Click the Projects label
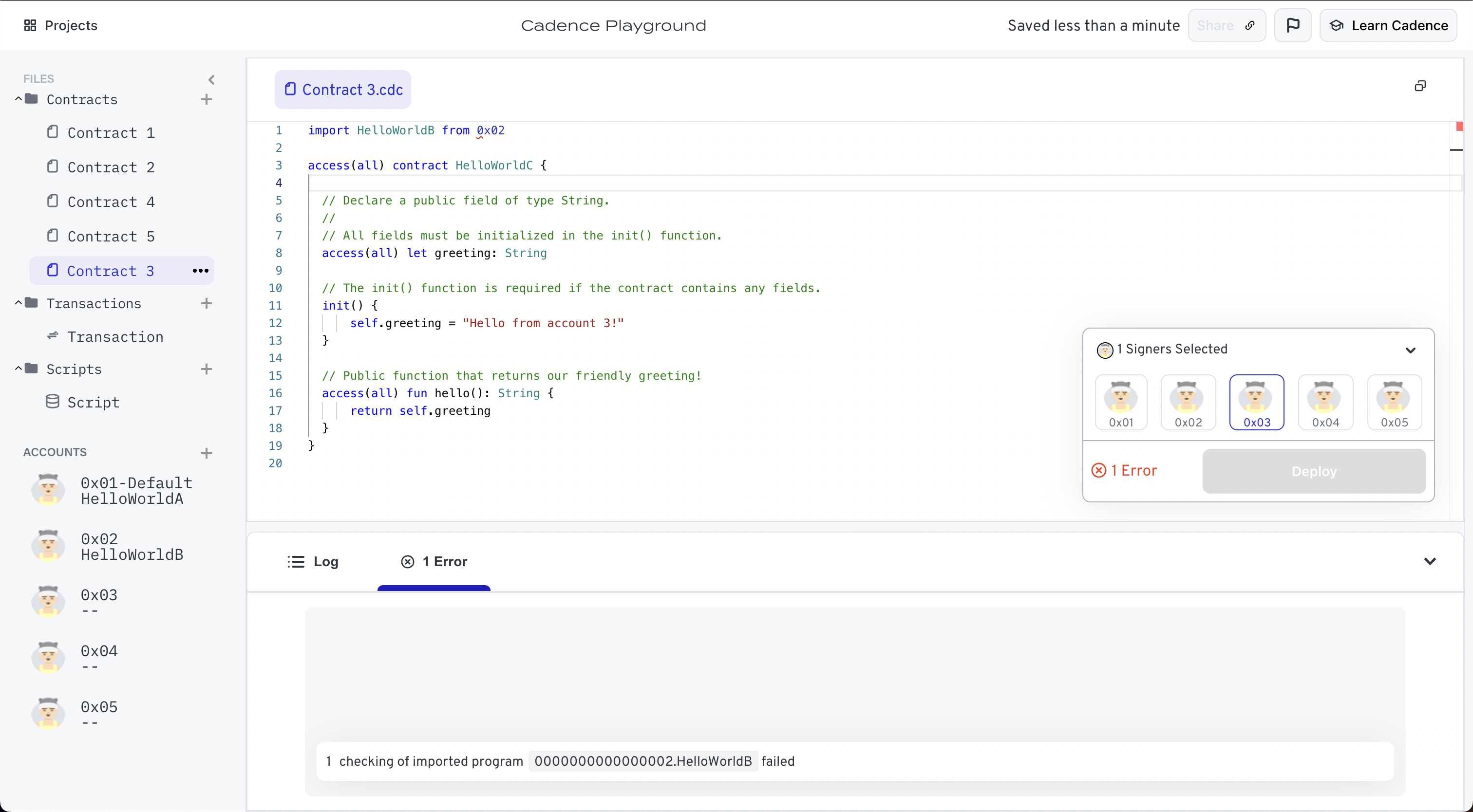 (x=71, y=25)
